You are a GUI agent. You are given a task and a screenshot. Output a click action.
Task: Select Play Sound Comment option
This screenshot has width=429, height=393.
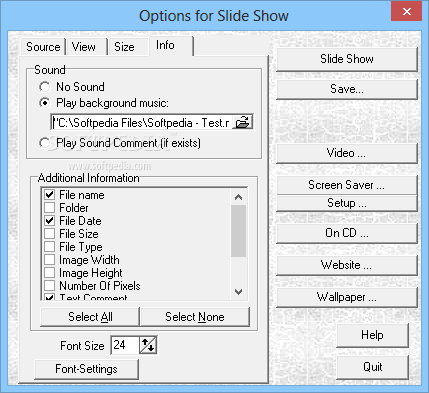tap(45, 143)
